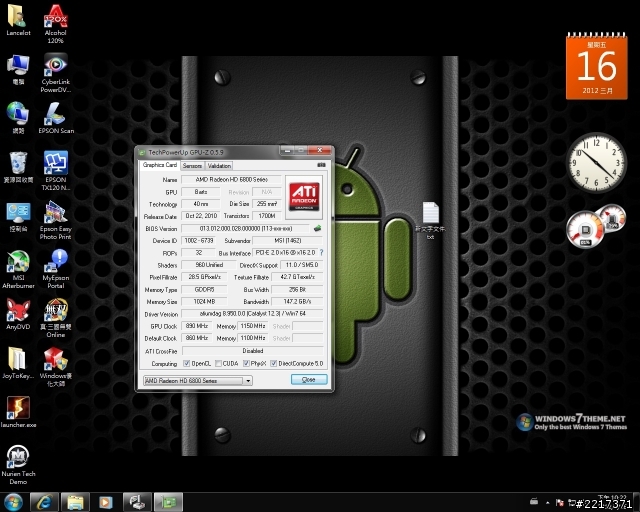Toggle the PhysX checkbox
This screenshot has width=640, height=512.
(x=246, y=363)
